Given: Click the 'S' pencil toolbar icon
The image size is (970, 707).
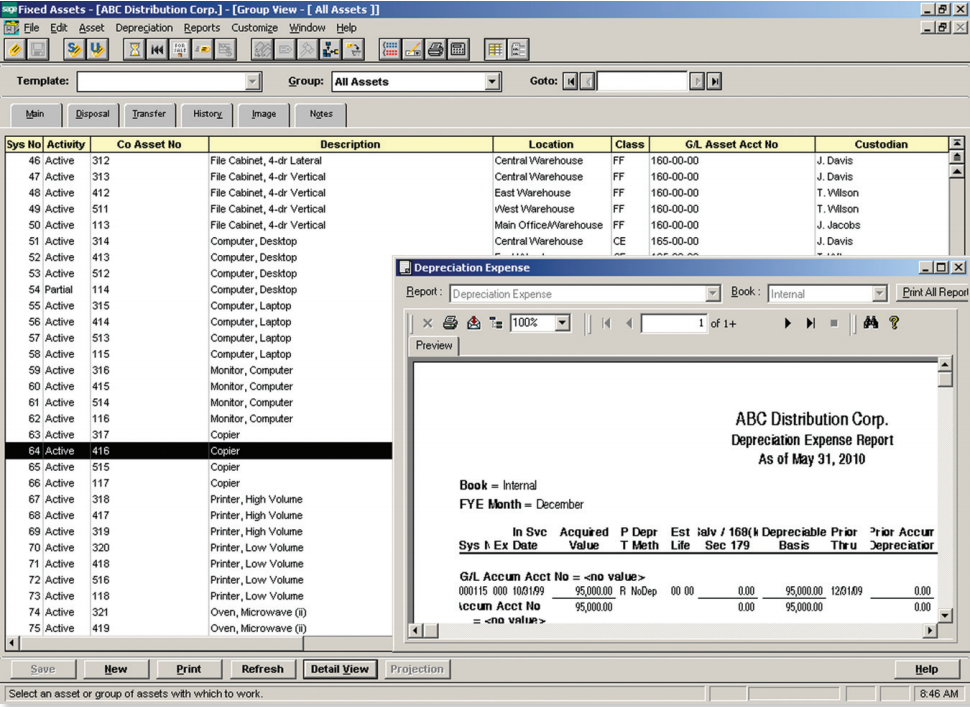Looking at the screenshot, I should [74, 49].
